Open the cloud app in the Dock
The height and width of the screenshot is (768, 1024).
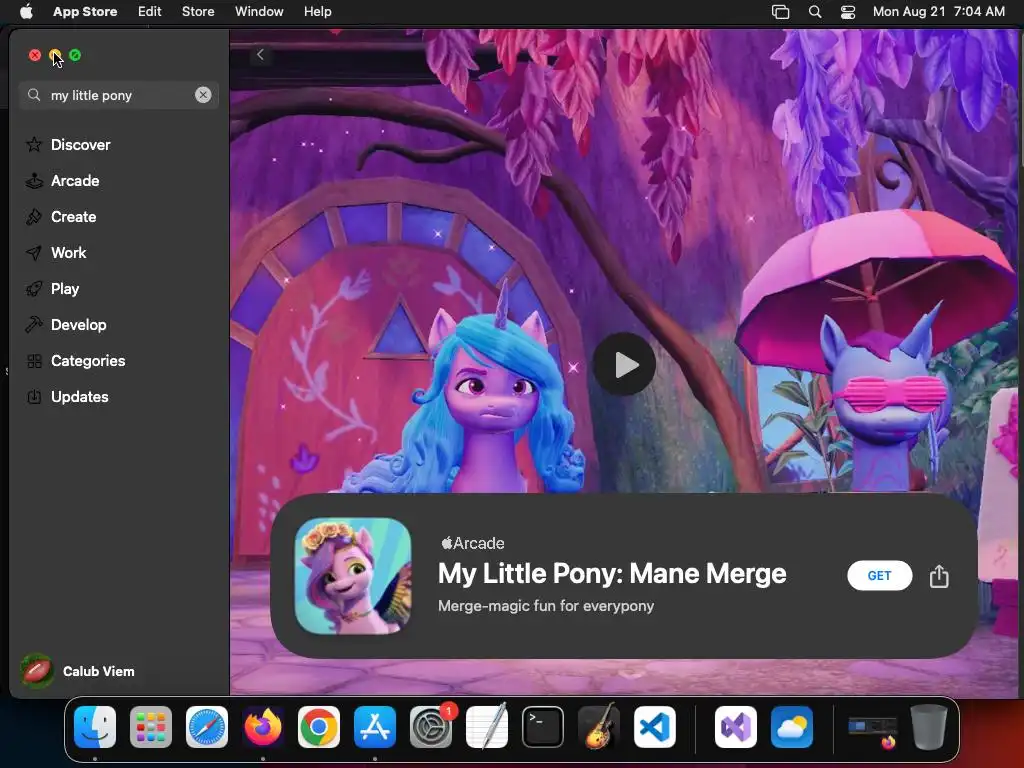pos(792,726)
